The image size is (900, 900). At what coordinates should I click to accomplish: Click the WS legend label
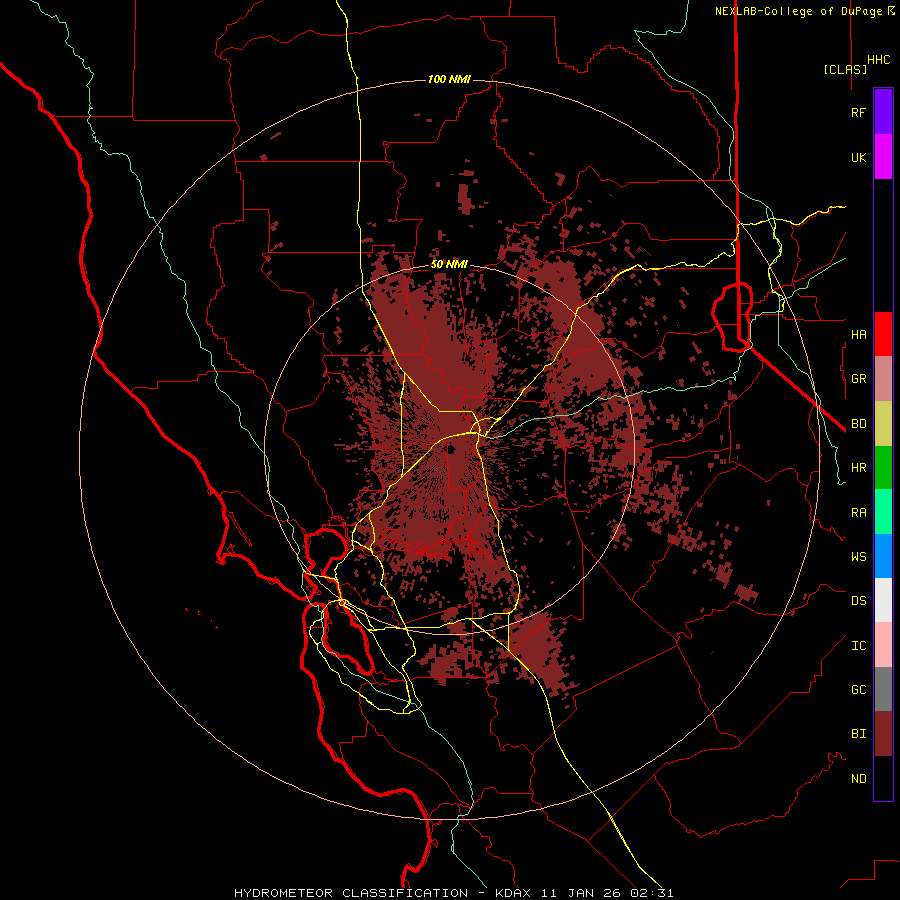859,556
